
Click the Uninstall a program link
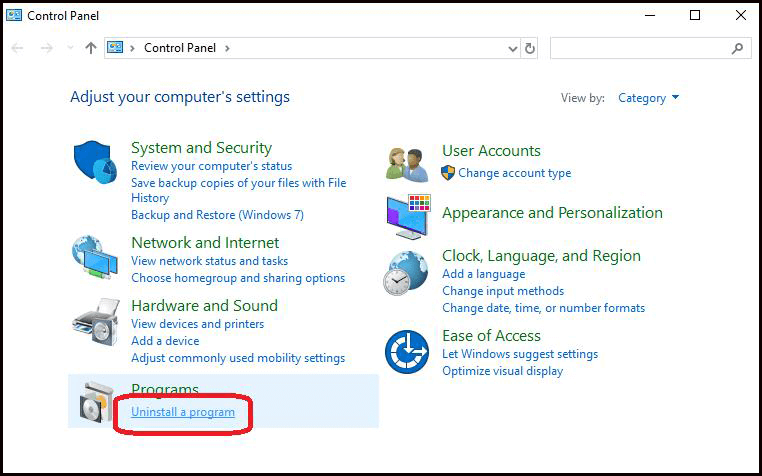183,412
